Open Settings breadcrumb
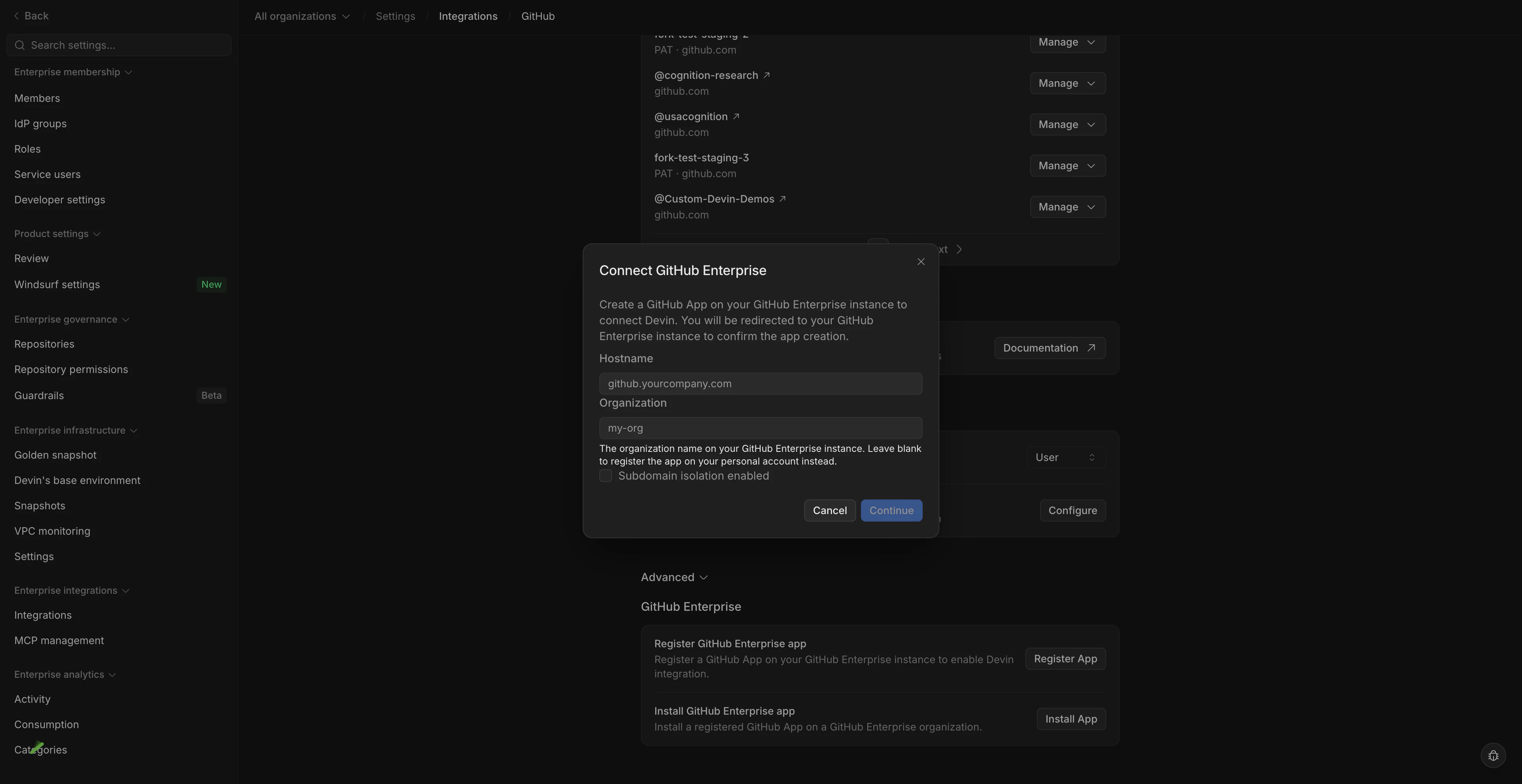Image resolution: width=1522 pixels, height=784 pixels. click(x=395, y=16)
